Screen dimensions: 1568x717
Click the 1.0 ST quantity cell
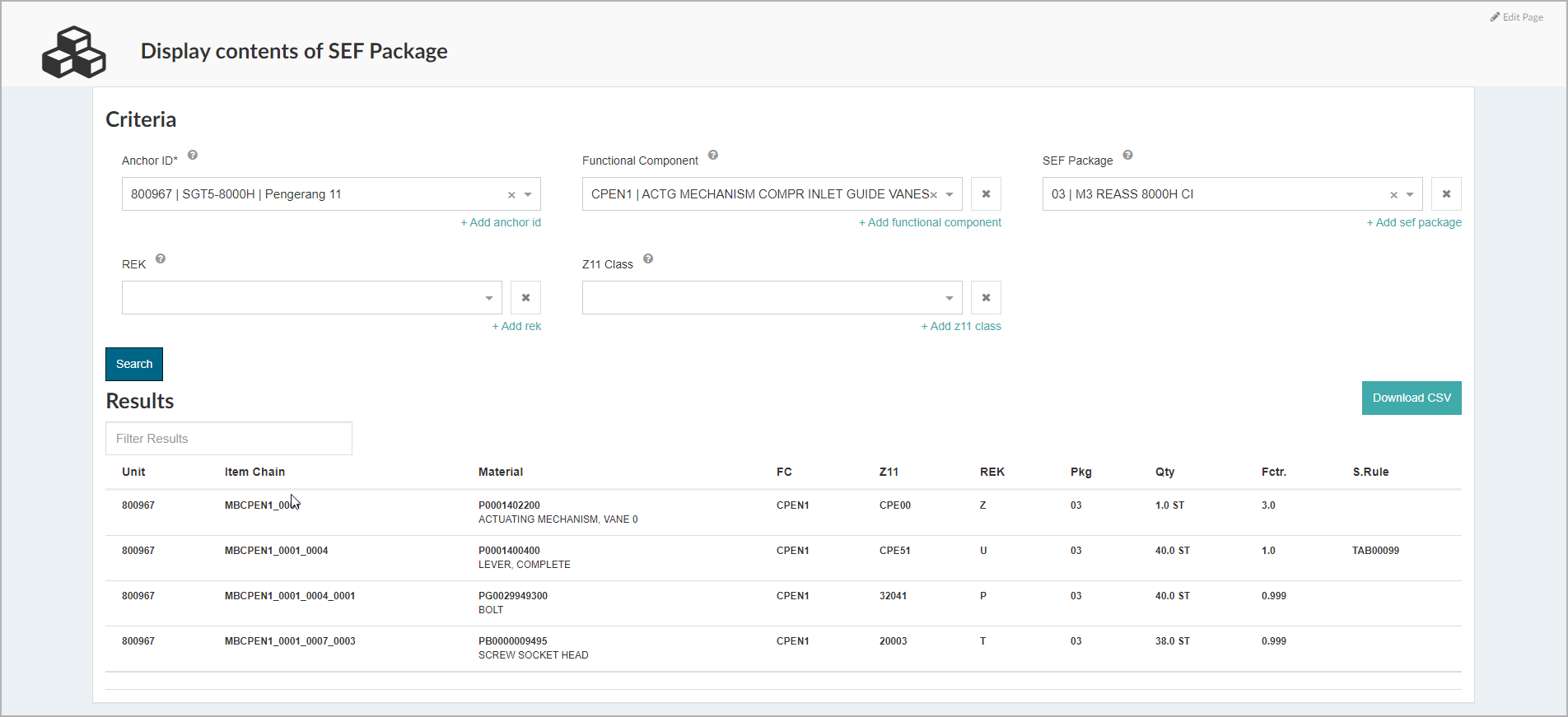click(1169, 505)
